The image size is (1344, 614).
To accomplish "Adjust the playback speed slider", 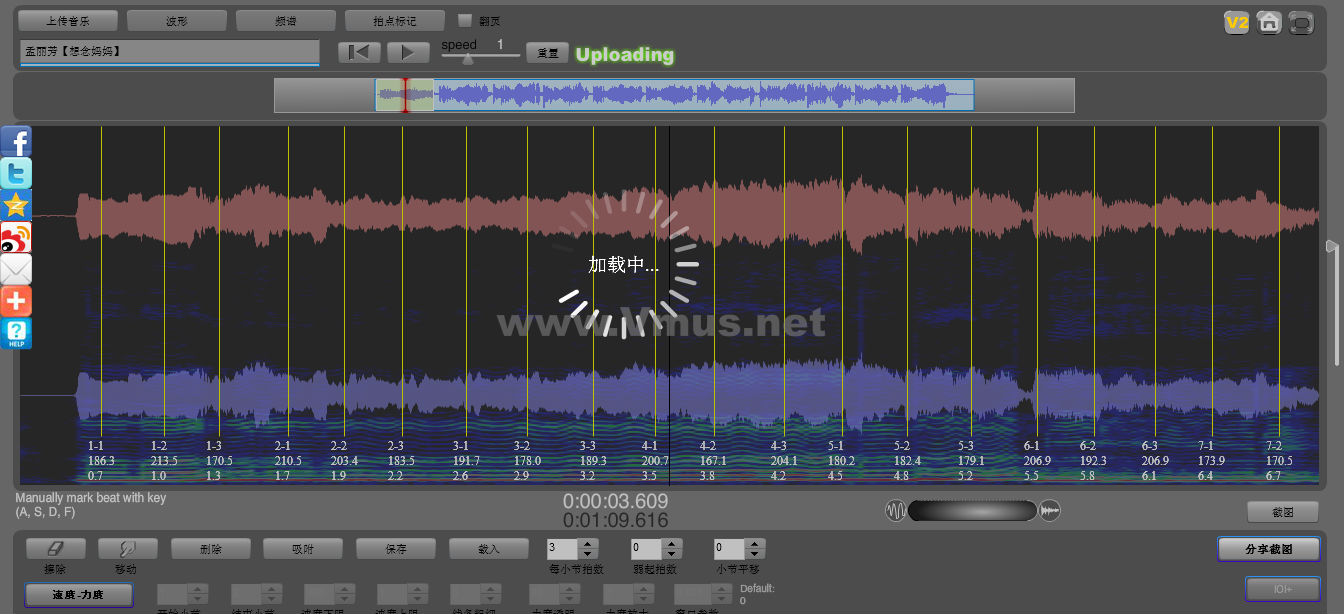I will pyautogui.click(x=468, y=58).
